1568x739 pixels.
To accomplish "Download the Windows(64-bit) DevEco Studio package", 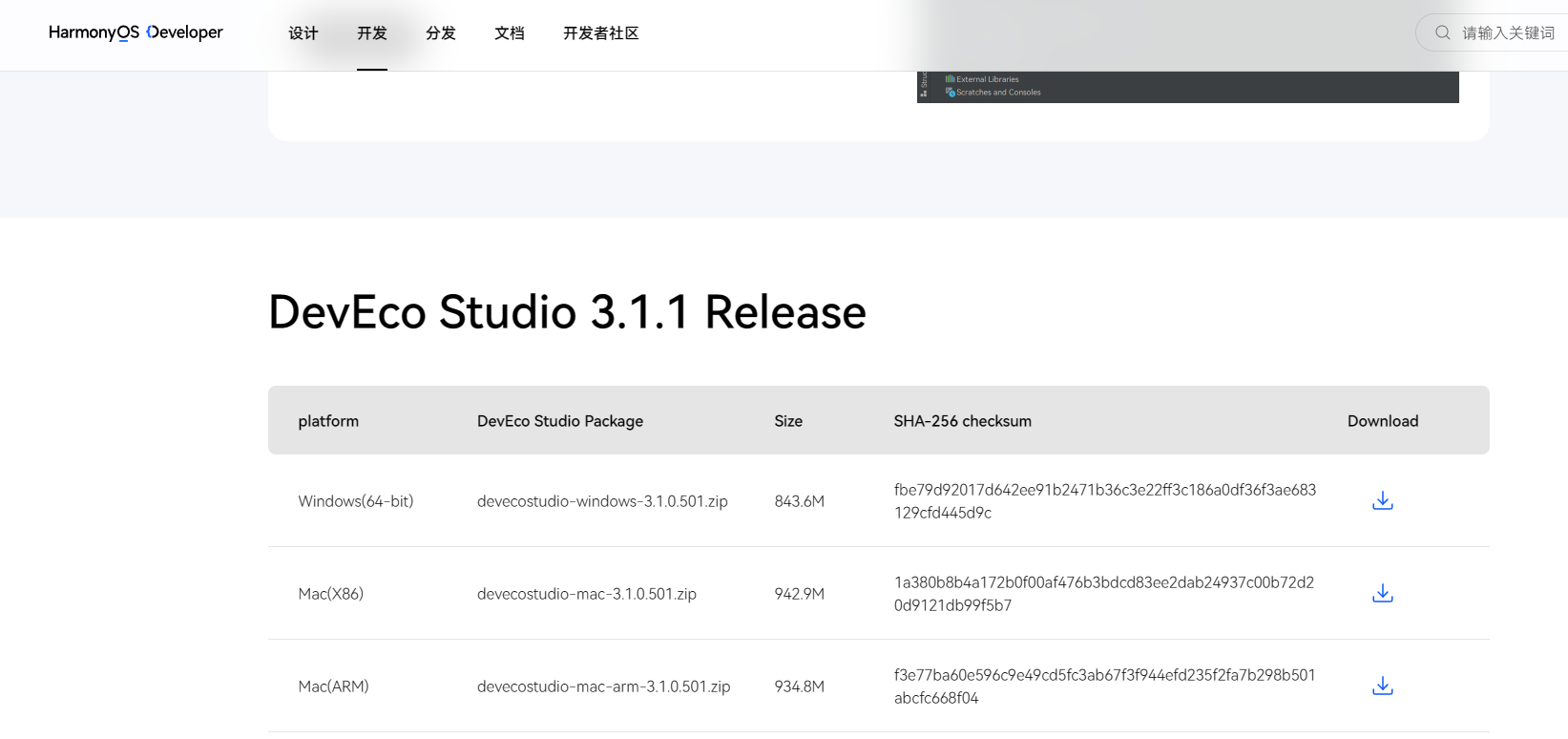I will pos(1382,500).
